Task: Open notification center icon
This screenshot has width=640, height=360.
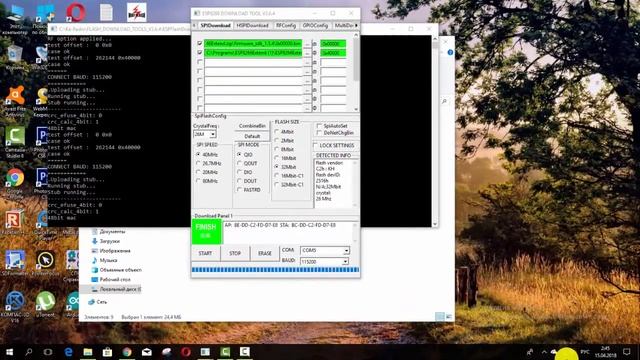Action: tap(627, 352)
